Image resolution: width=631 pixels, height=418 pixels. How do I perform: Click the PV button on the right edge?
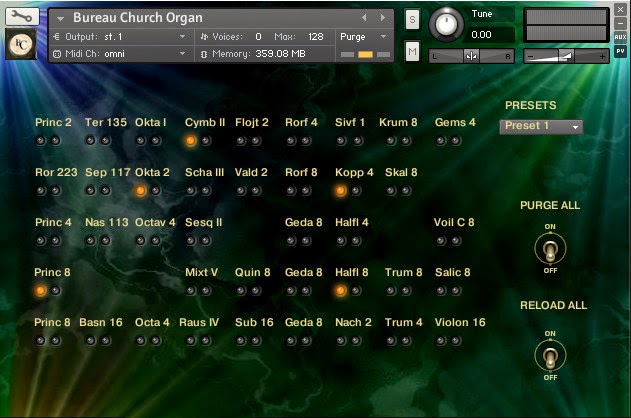(x=621, y=51)
